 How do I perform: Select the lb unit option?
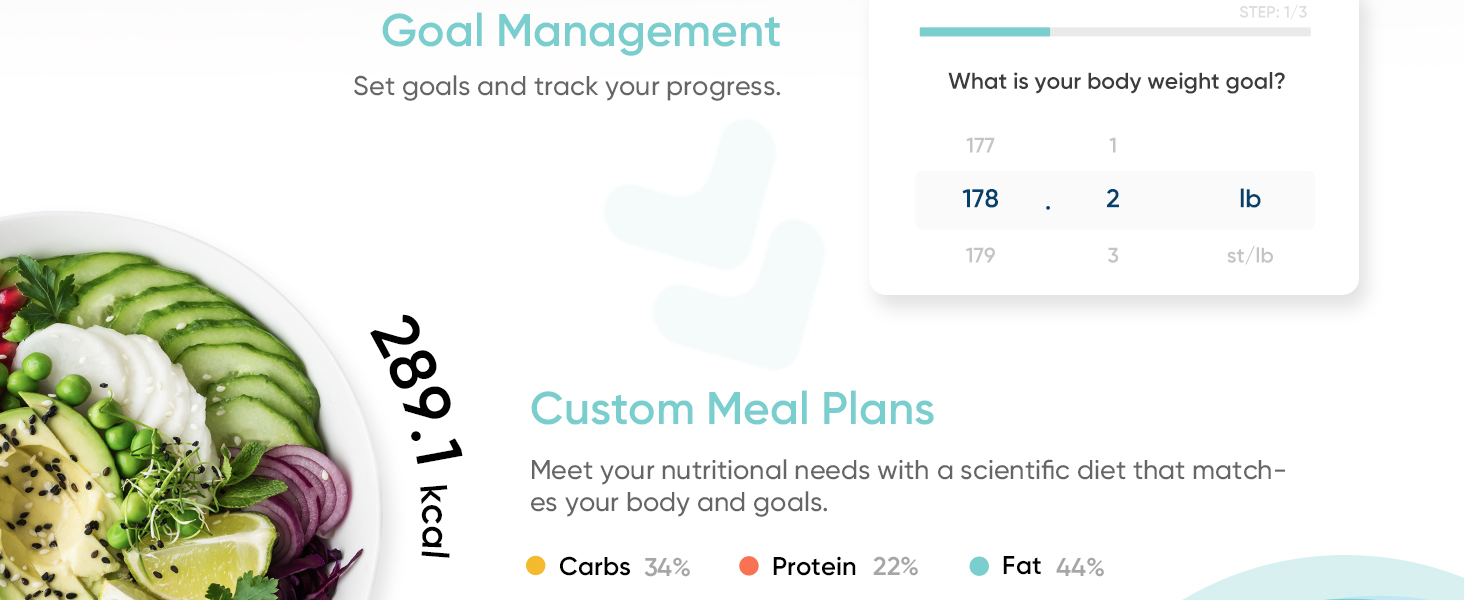tap(1248, 199)
